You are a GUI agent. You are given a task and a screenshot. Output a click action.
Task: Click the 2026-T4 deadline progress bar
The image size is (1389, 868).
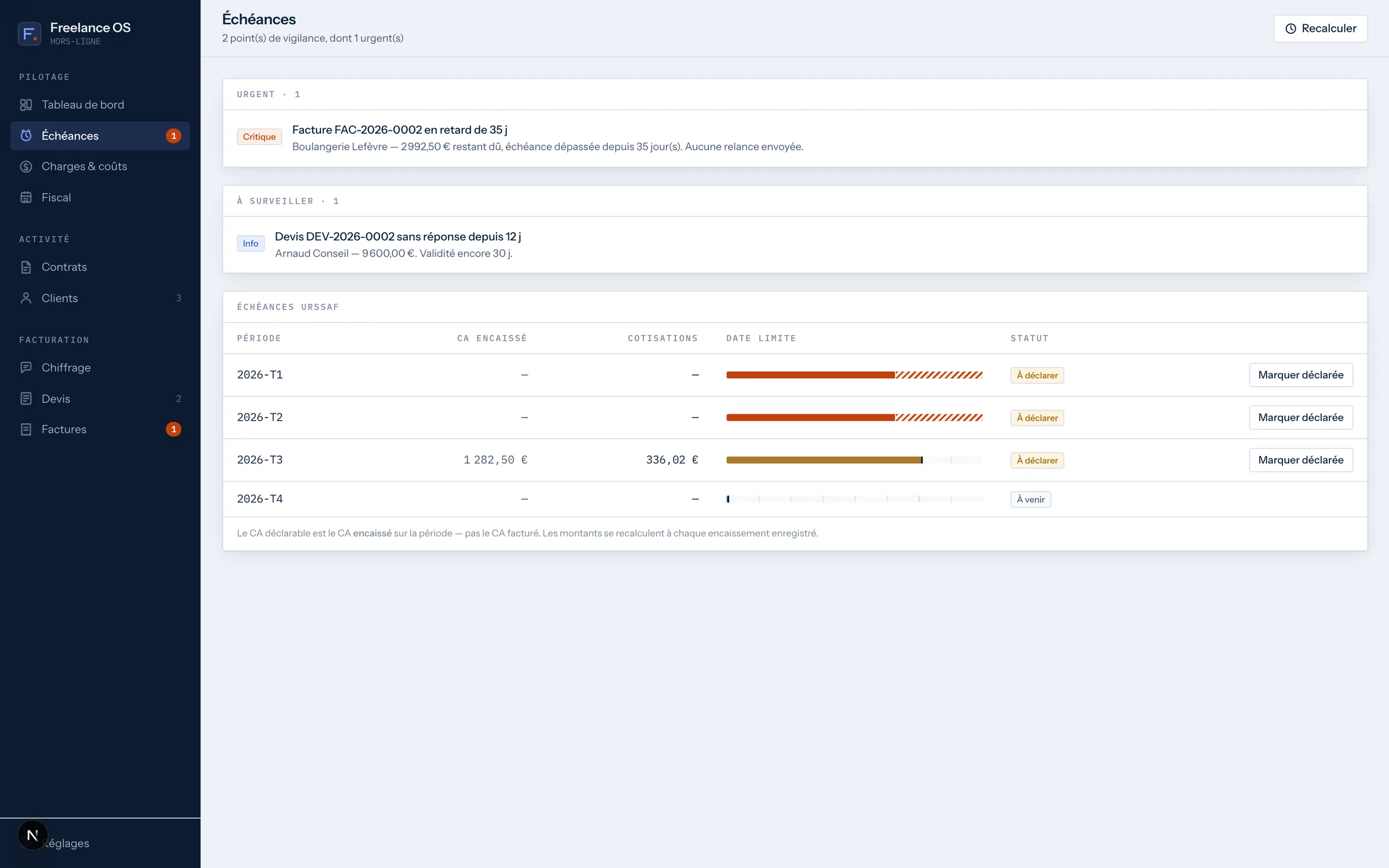point(854,499)
